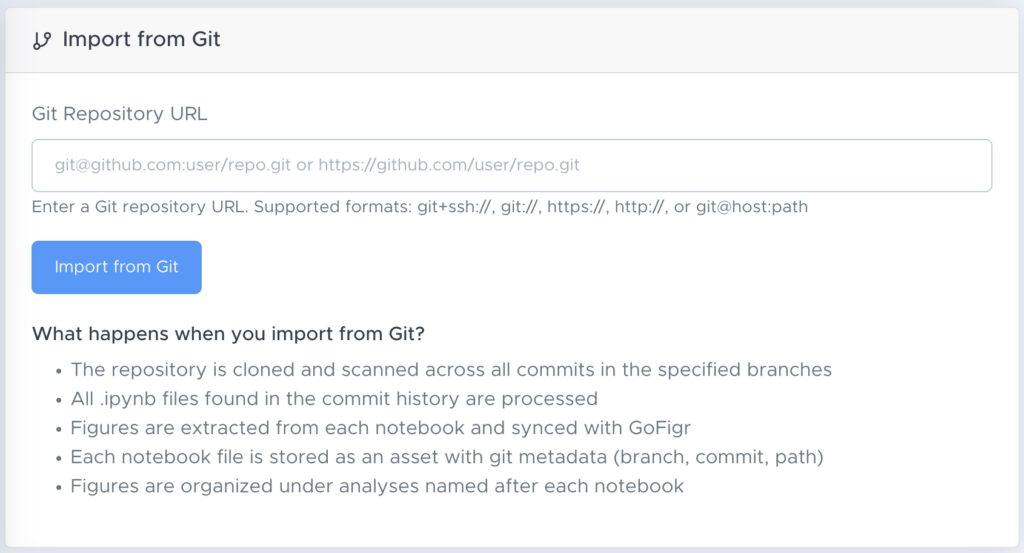Select the "repository is cloned and scanned" bullet
The width and height of the screenshot is (1024, 553).
(450, 370)
